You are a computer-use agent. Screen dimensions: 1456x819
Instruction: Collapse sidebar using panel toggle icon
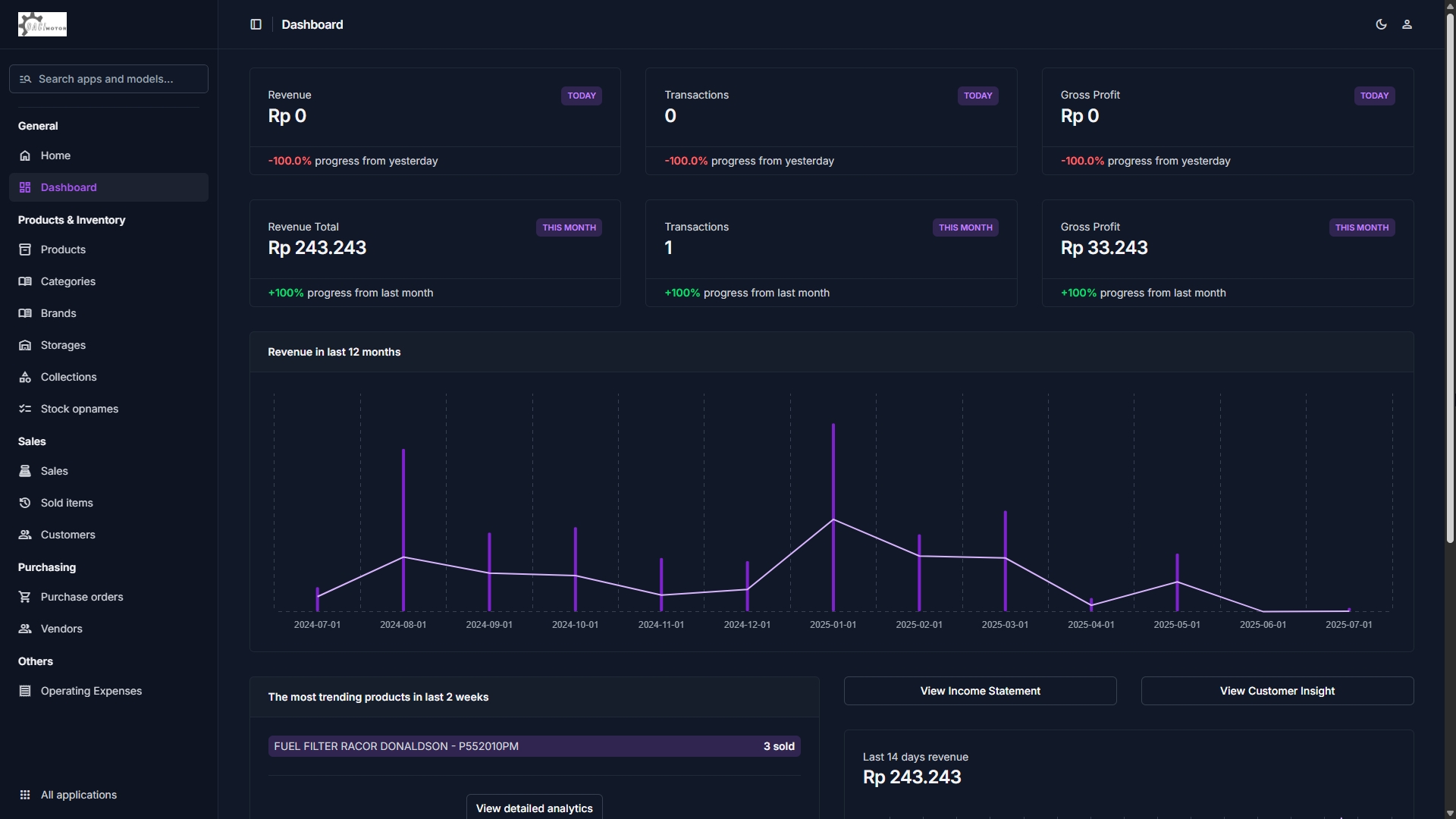[x=256, y=24]
